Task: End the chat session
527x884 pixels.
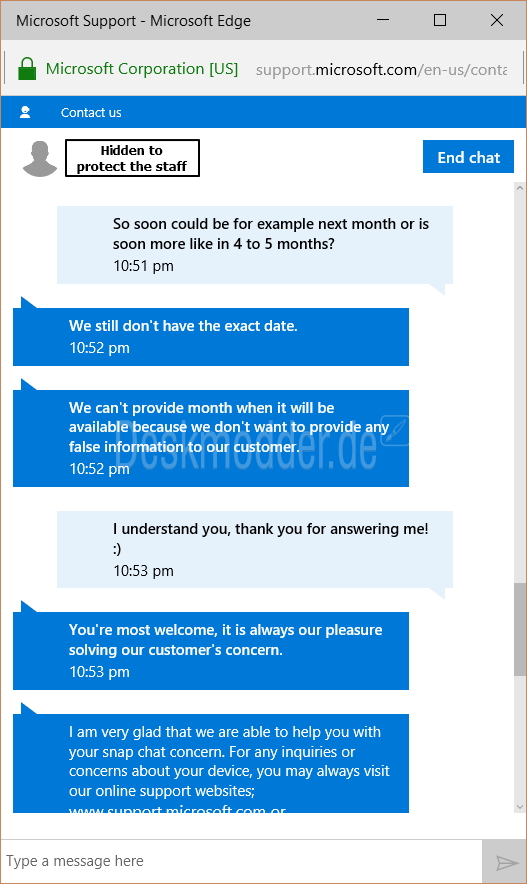Action: 468,157
